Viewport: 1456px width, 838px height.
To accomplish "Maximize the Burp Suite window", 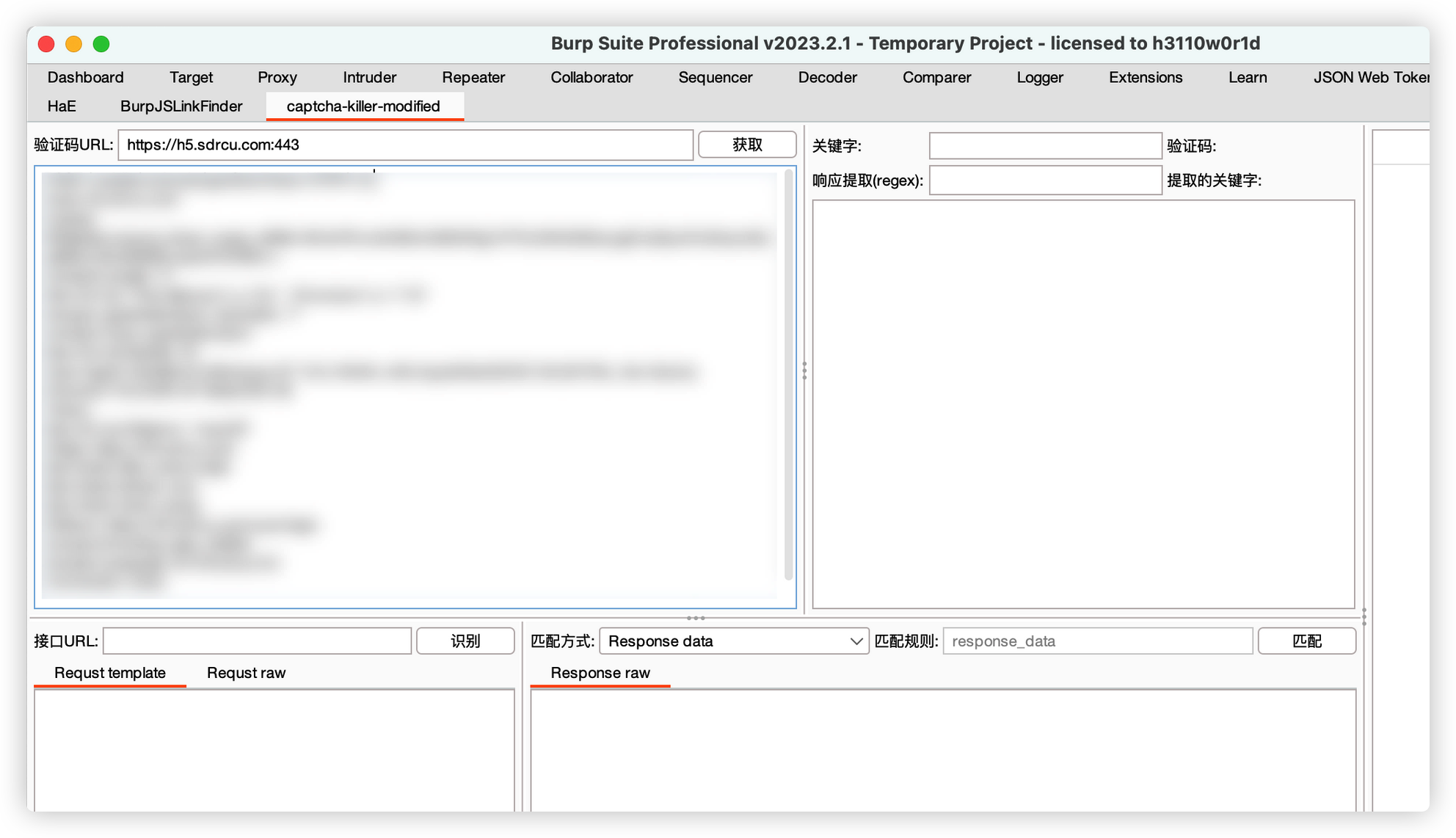I will coord(101,44).
